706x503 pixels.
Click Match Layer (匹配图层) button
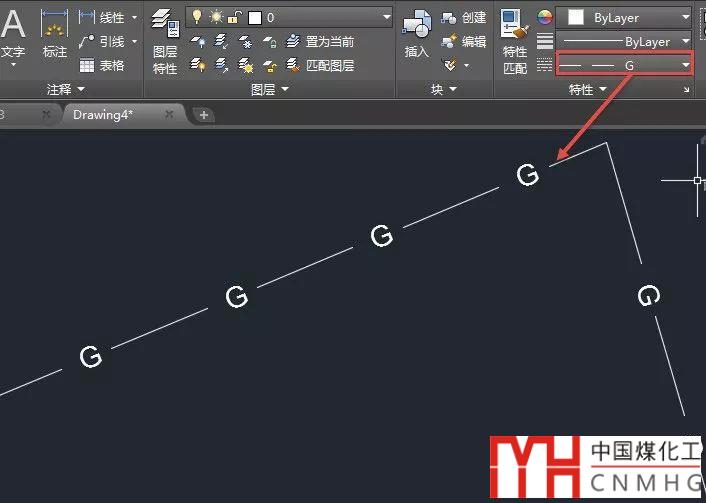(x=320, y=65)
